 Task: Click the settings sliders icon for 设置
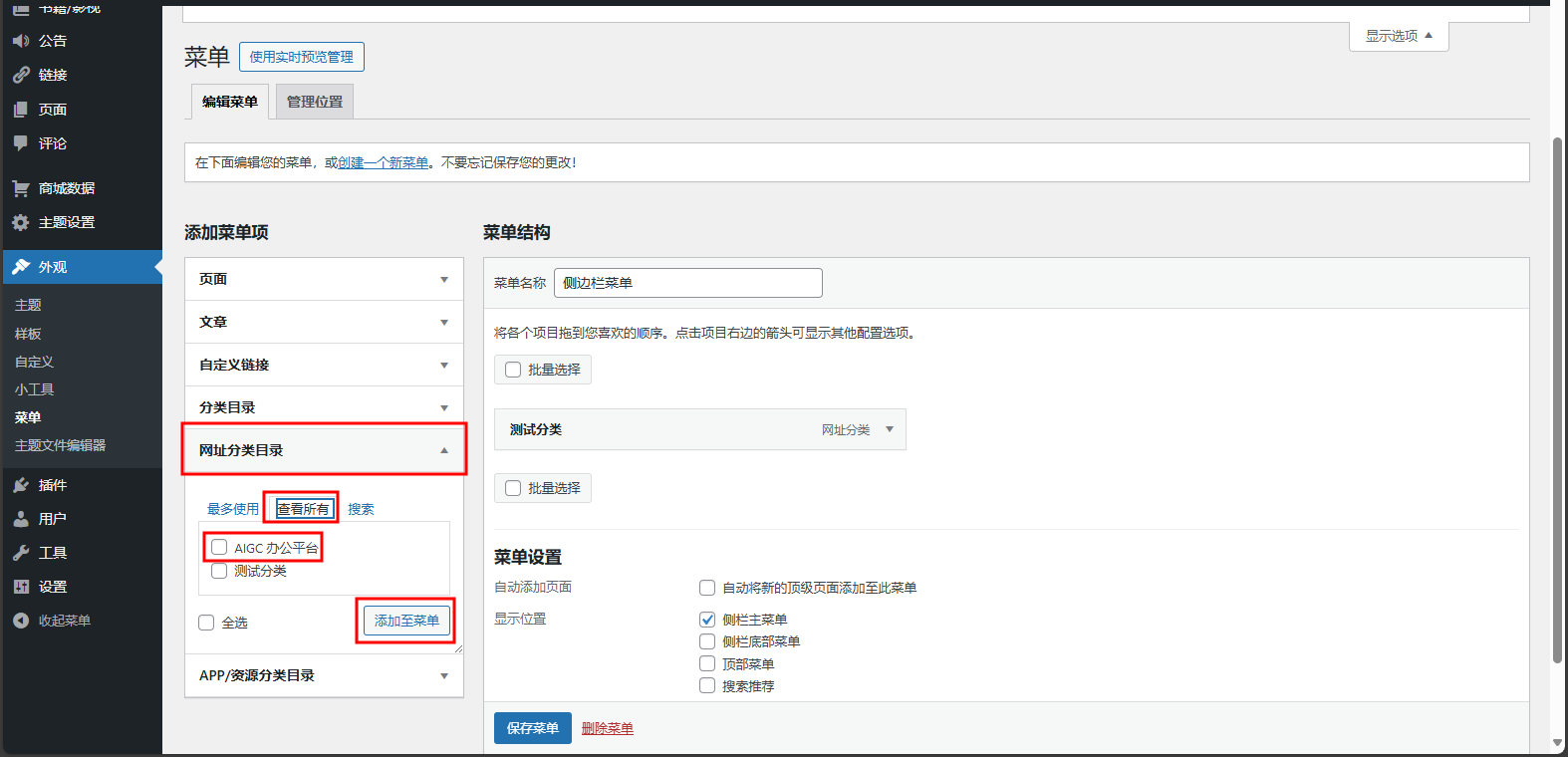pos(21,587)
